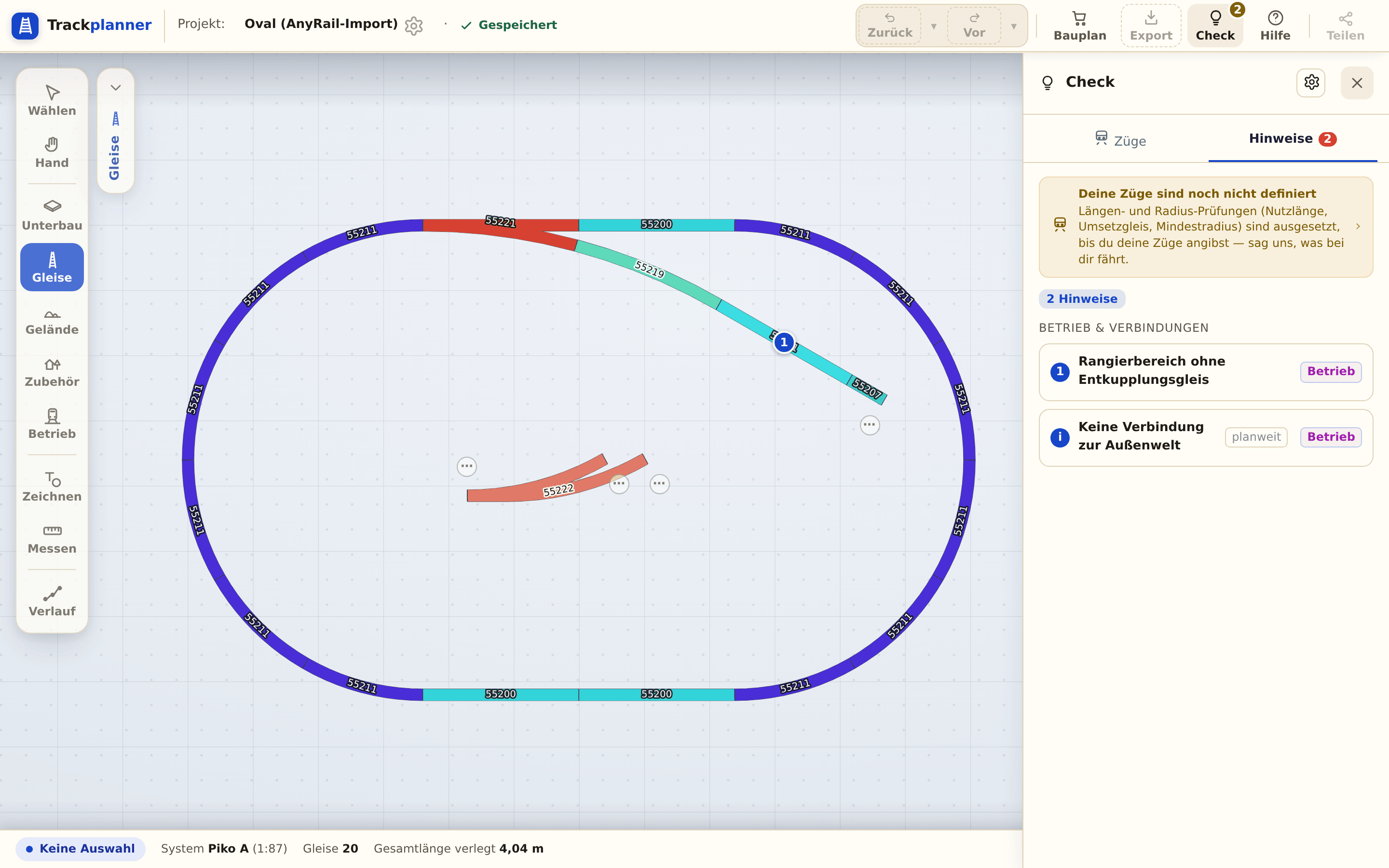Close the Check panel
This screenshot has width=1389, height=868.
point(1357,82)
